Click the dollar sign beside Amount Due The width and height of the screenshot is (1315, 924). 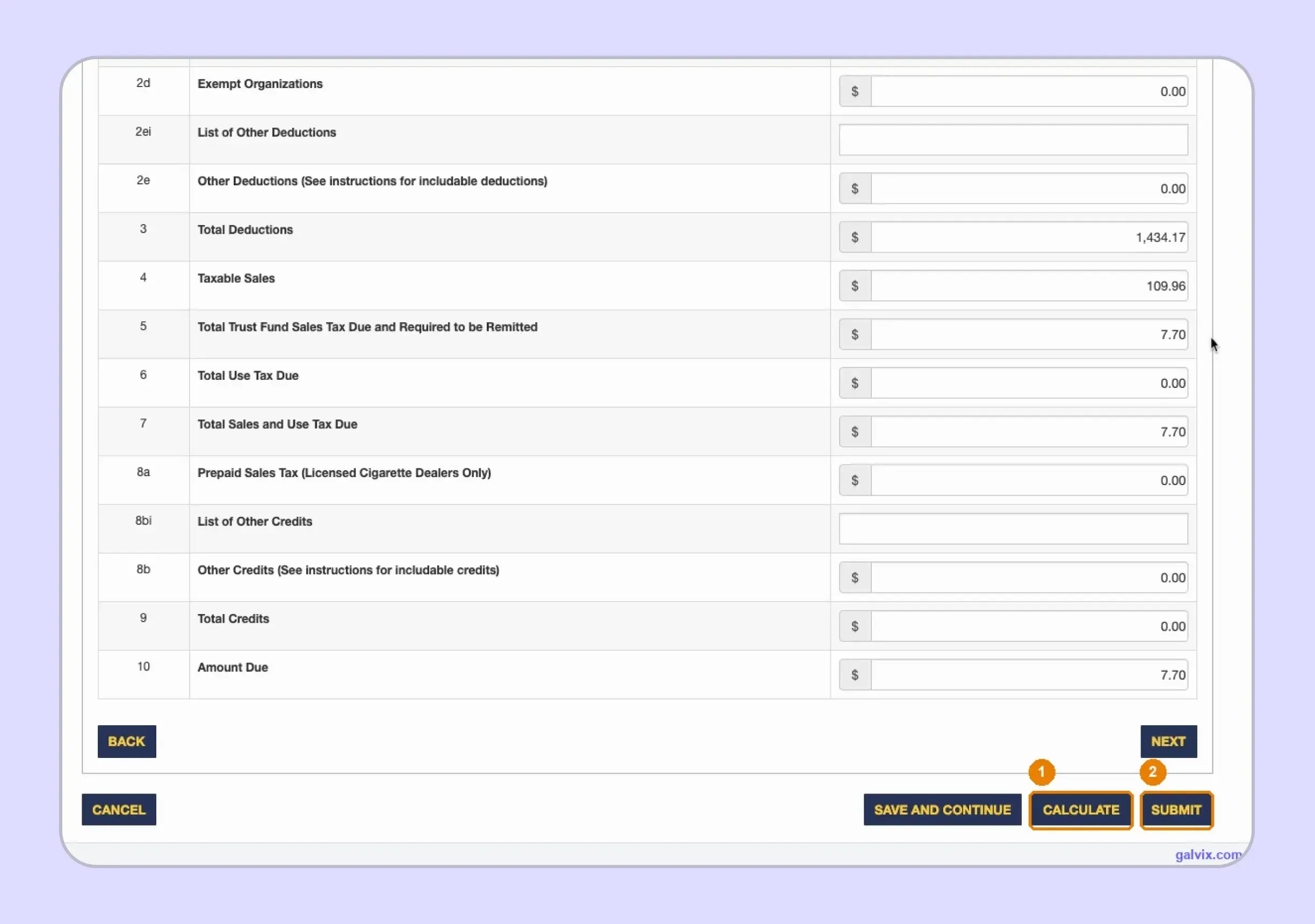click(855, 675)
